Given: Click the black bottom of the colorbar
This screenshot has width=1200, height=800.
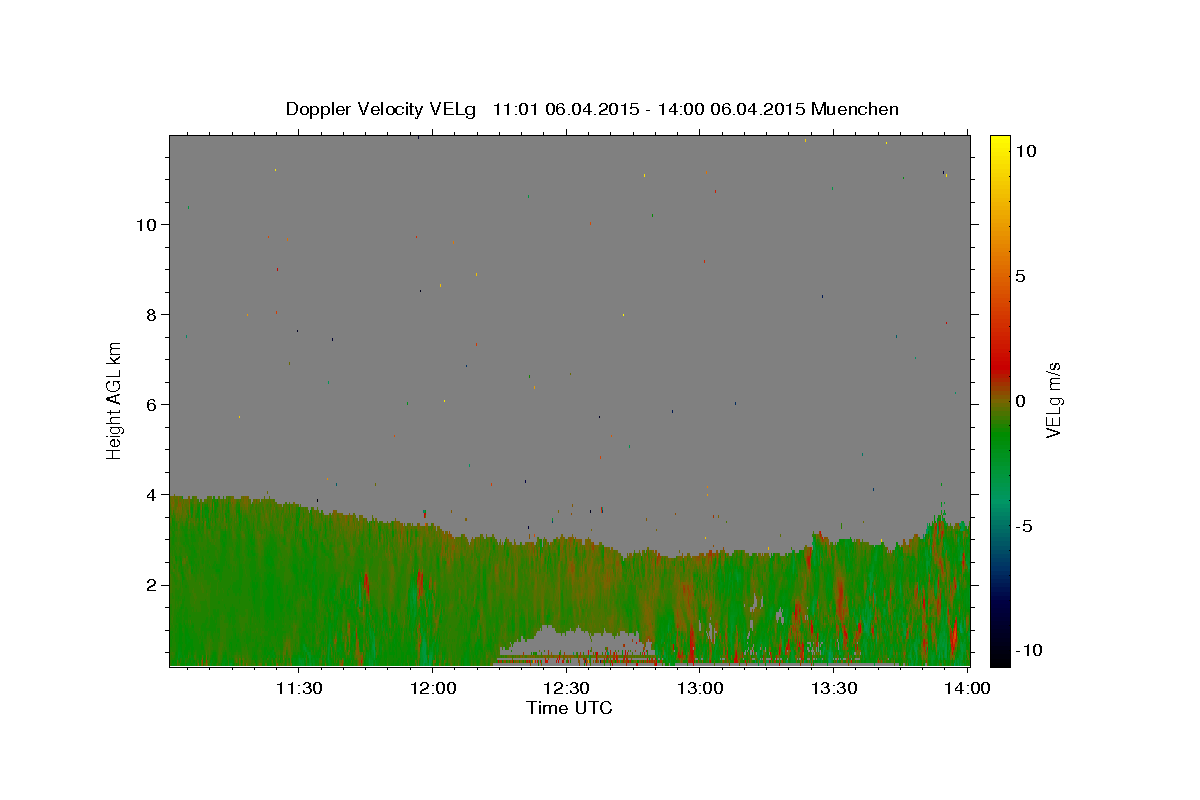Looking at the screenshot, I should point(1000,655).
